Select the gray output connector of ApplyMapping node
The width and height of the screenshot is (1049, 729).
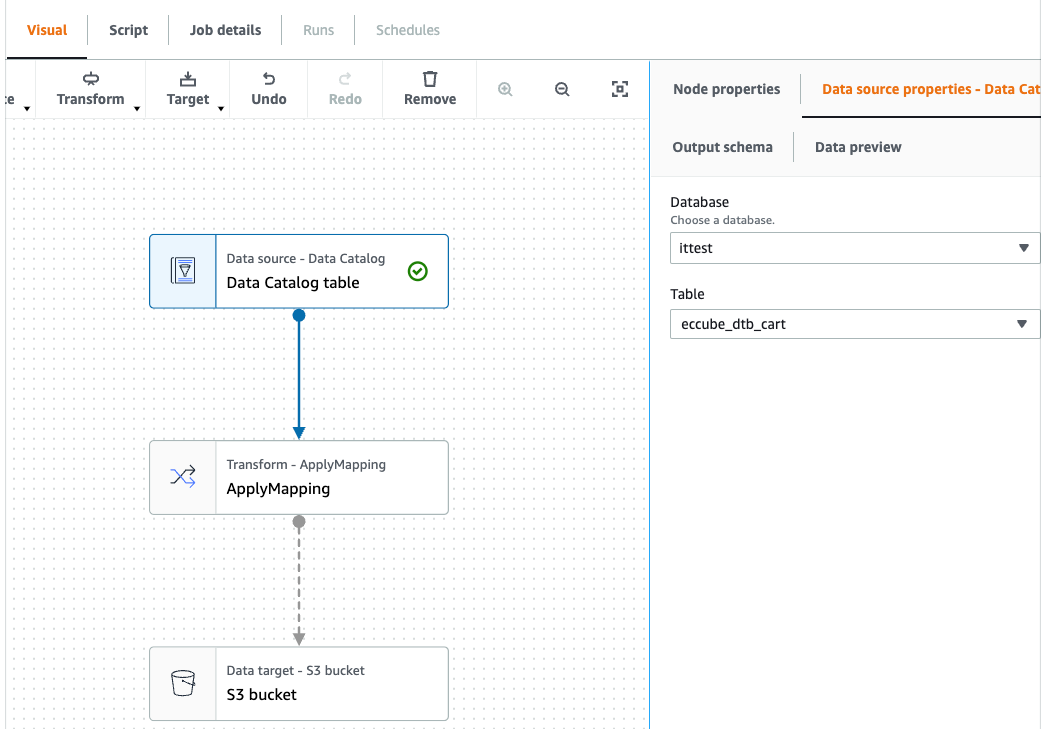click(299, 521)
